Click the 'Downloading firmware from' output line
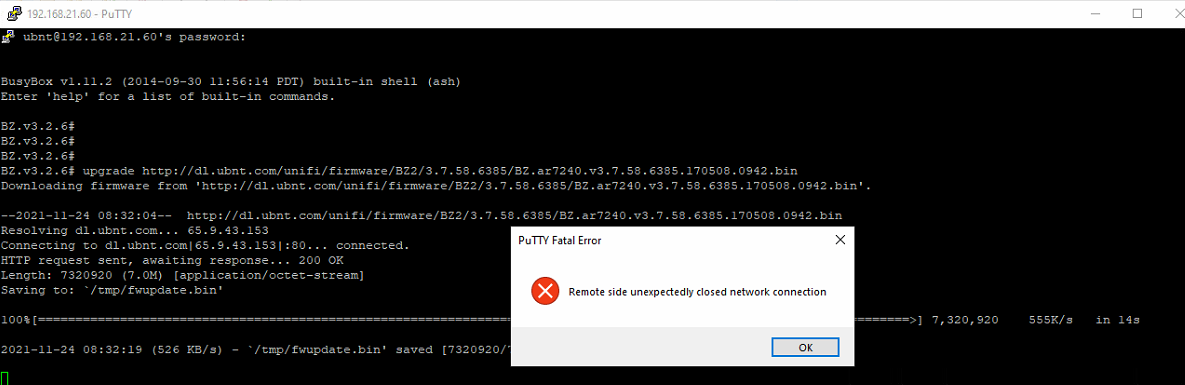1185x385 pixels. pos(436,186)
